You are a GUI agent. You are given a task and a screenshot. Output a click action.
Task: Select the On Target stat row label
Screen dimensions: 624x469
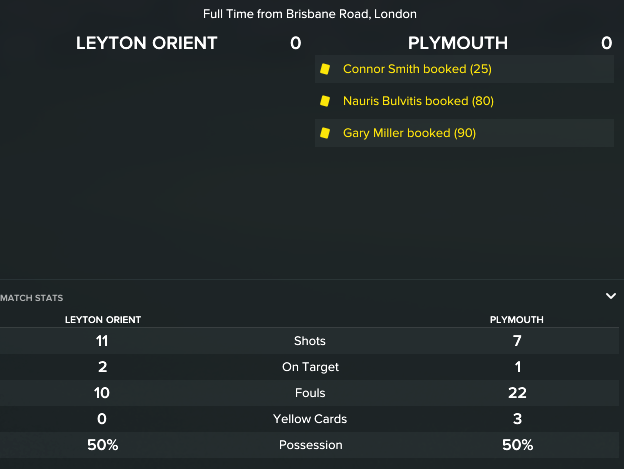tap(310, 367)
